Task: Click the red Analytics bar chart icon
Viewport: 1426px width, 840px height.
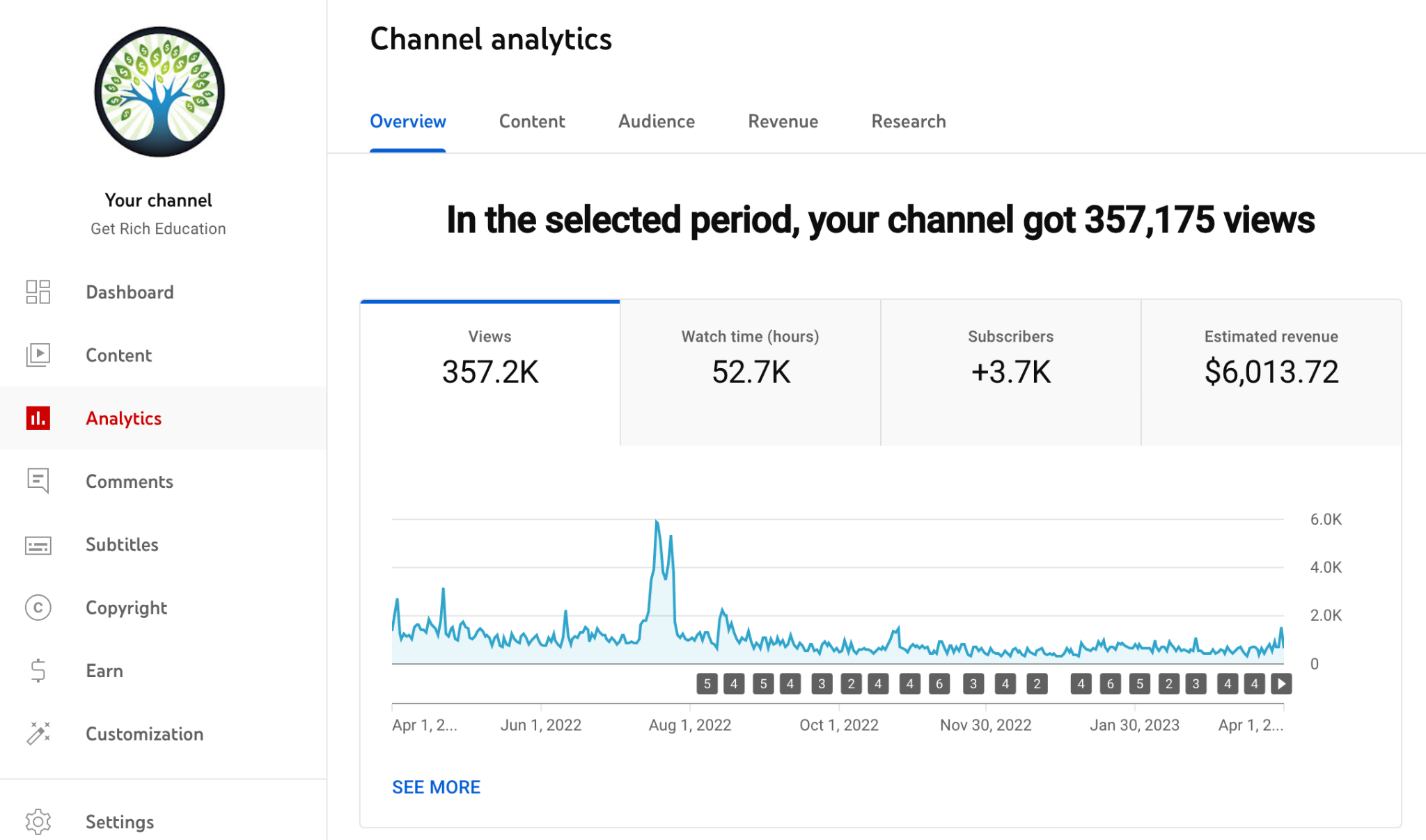Action: (38, 418)
